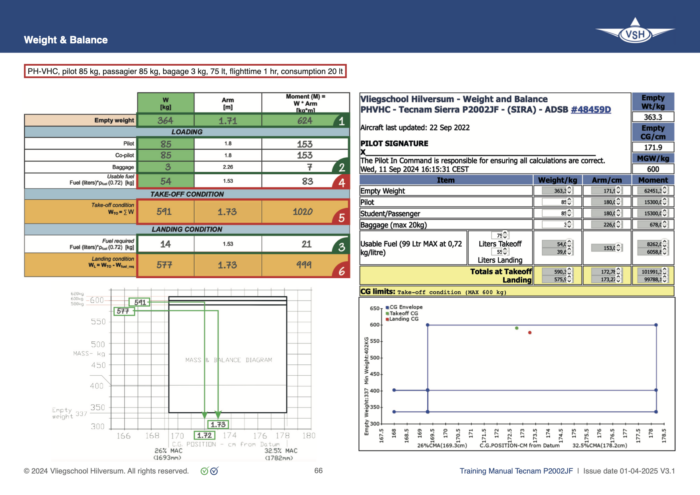Use the Student/Passenger Moment stepper arrows
Image resolution: width=700 pixels, height=495 pixels.
click(665, 213)
